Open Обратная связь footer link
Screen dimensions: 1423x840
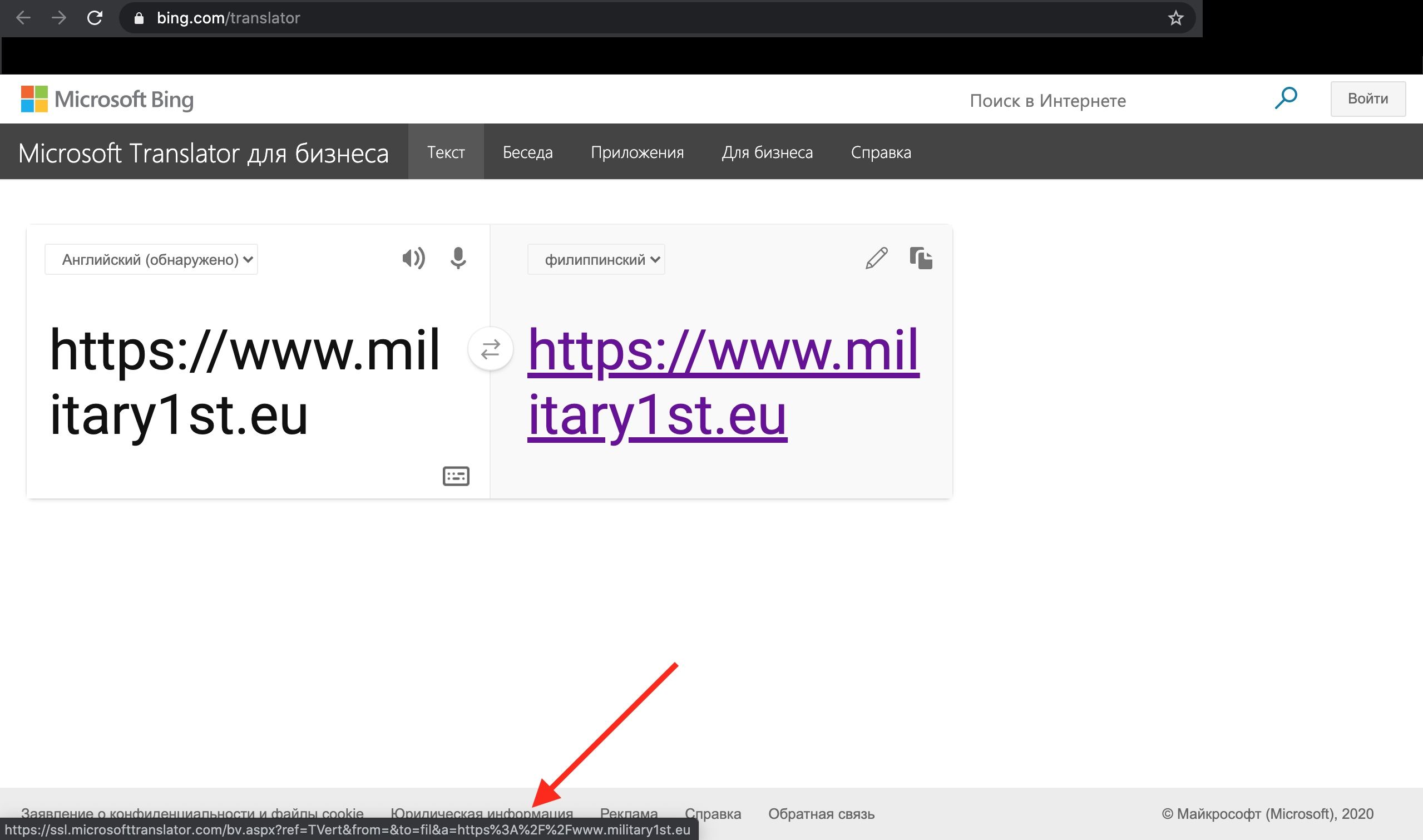821,813
